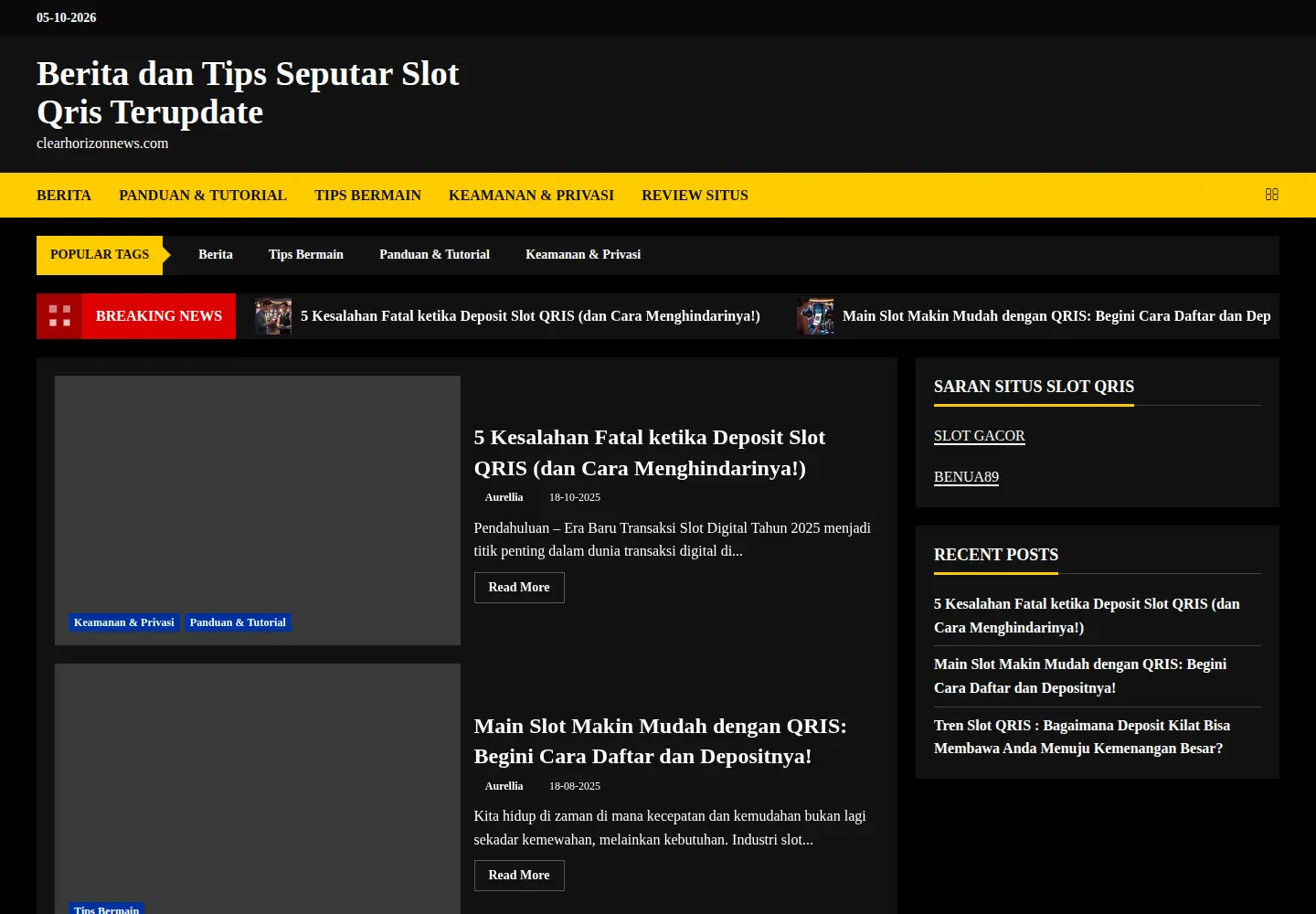Open recent post 'Main Slot Makin Mudah'
The width and height of the screenshot is (1316, 914).
coord(1080,676)
